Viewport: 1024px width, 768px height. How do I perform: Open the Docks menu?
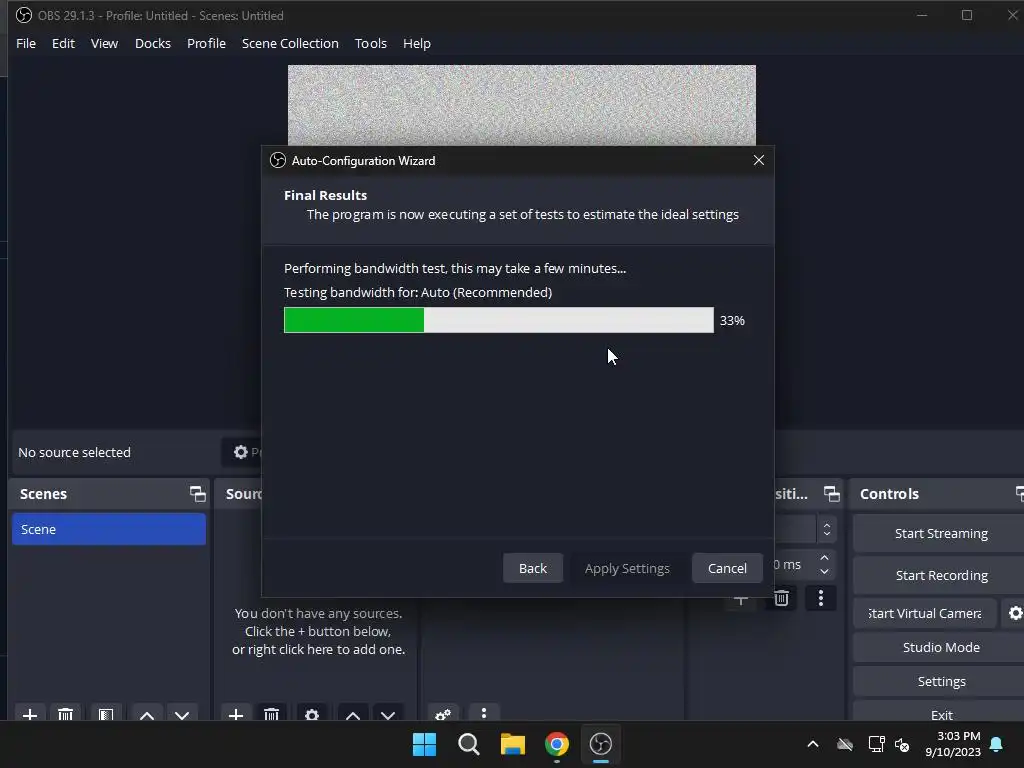tap(153, 43)
